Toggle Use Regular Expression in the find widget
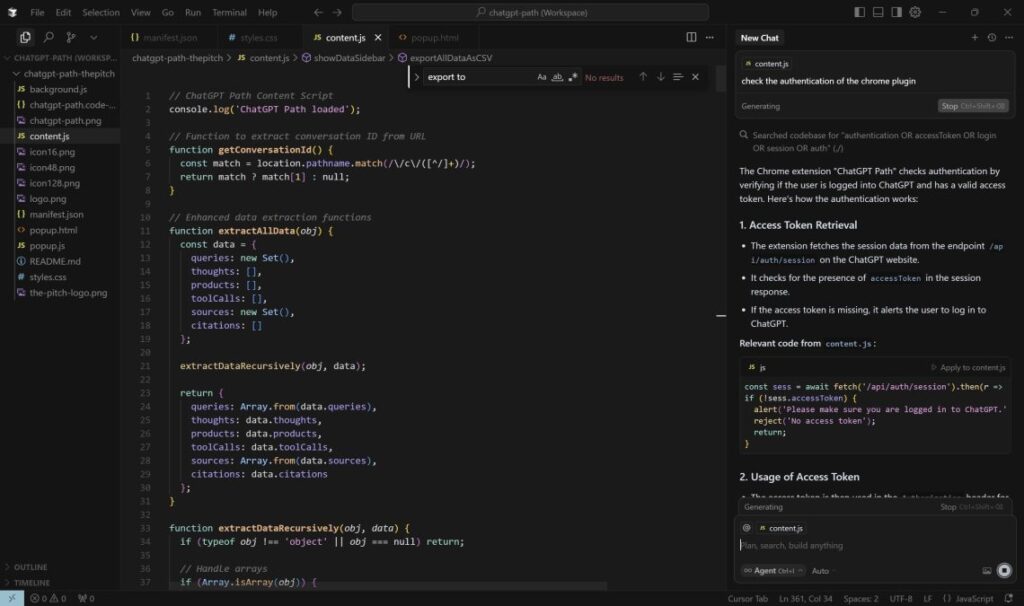This screenshot has height=606, width=1024. coord(573,77)
